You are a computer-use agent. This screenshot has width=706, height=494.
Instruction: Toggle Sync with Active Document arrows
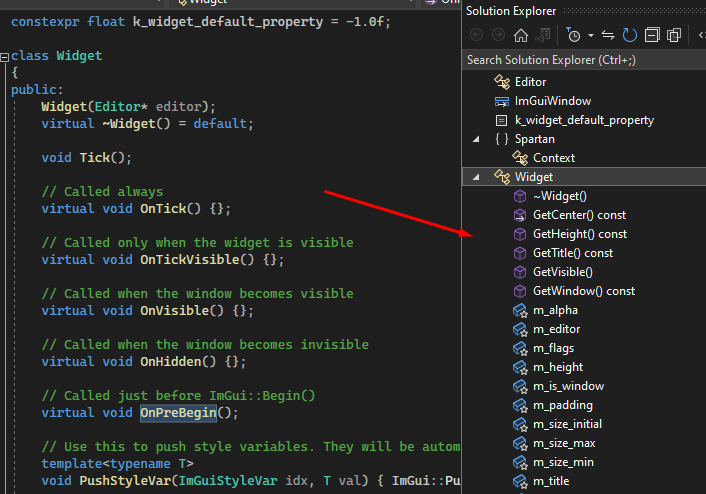click(608, 35)
